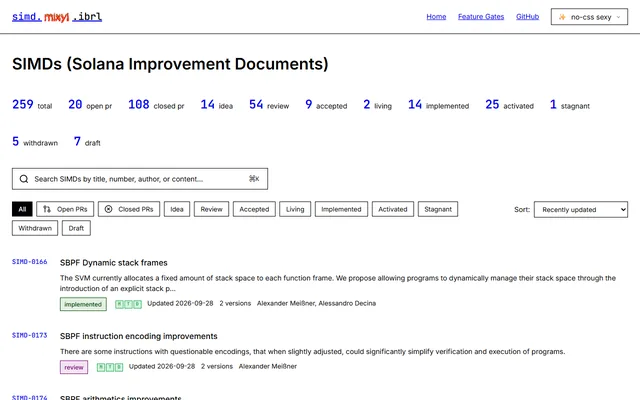Viewport: 640px width, 400px height.
Task: Click the review status badge
Action: coord(74,367)
